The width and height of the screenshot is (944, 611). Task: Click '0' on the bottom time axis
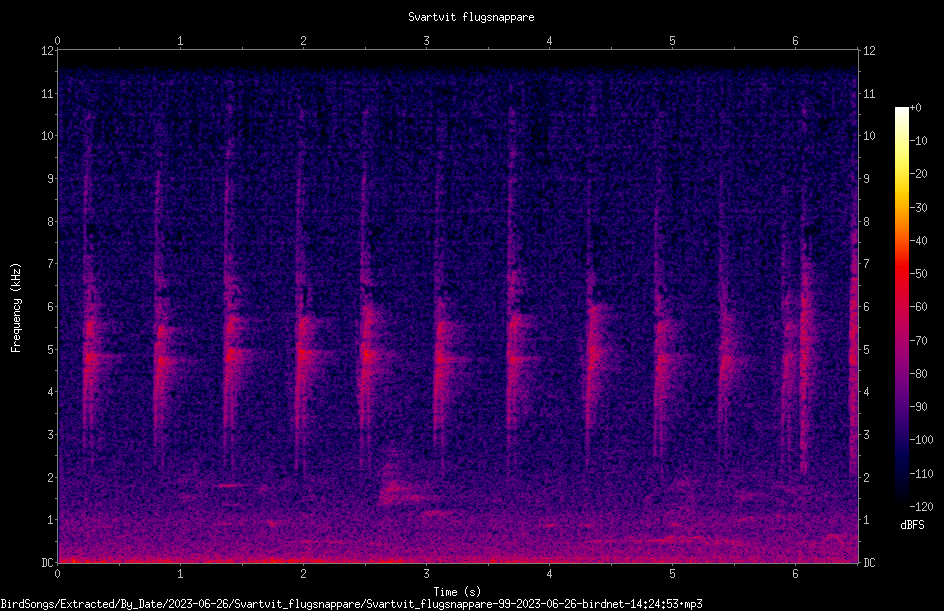tap(57, 574)
